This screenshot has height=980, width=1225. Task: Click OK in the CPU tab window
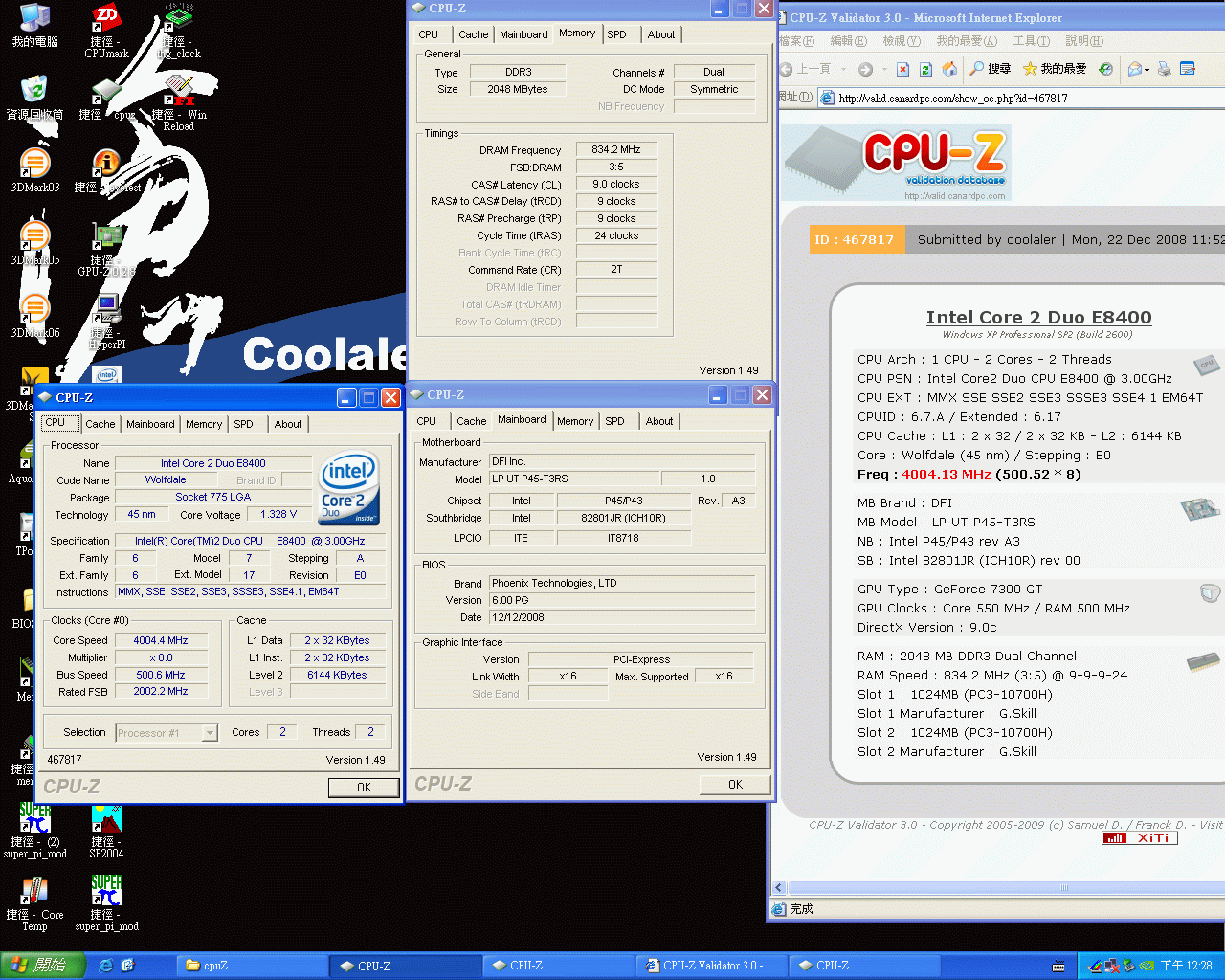[364, 787]
